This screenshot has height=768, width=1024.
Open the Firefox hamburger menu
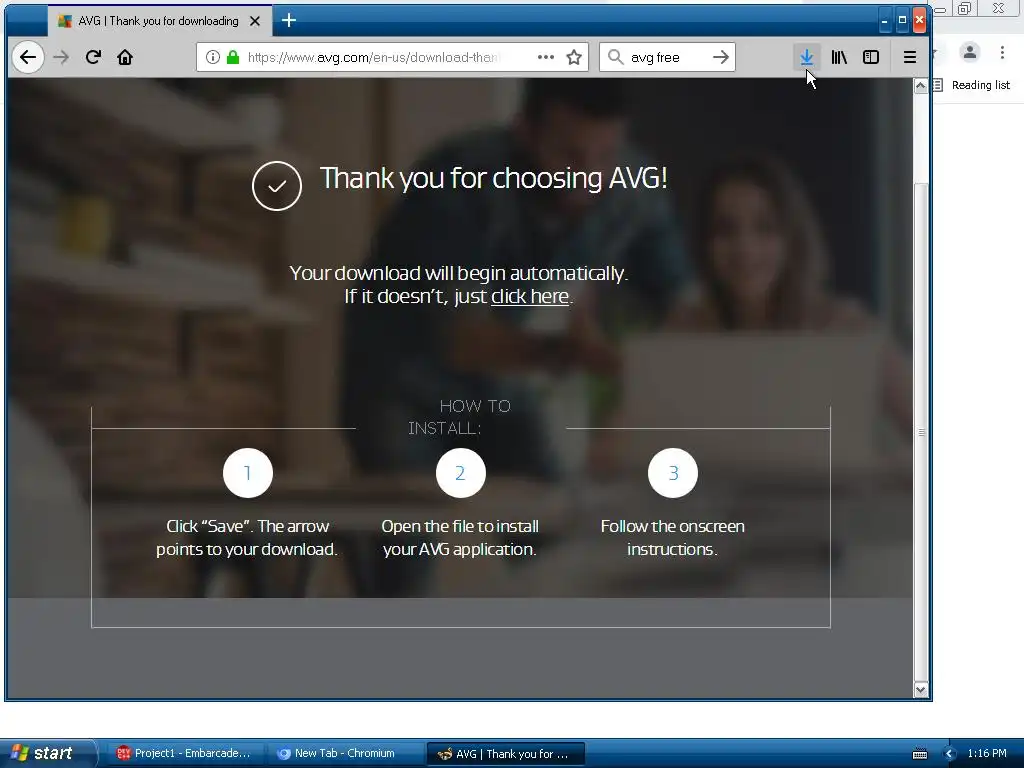tap(909, 57)
